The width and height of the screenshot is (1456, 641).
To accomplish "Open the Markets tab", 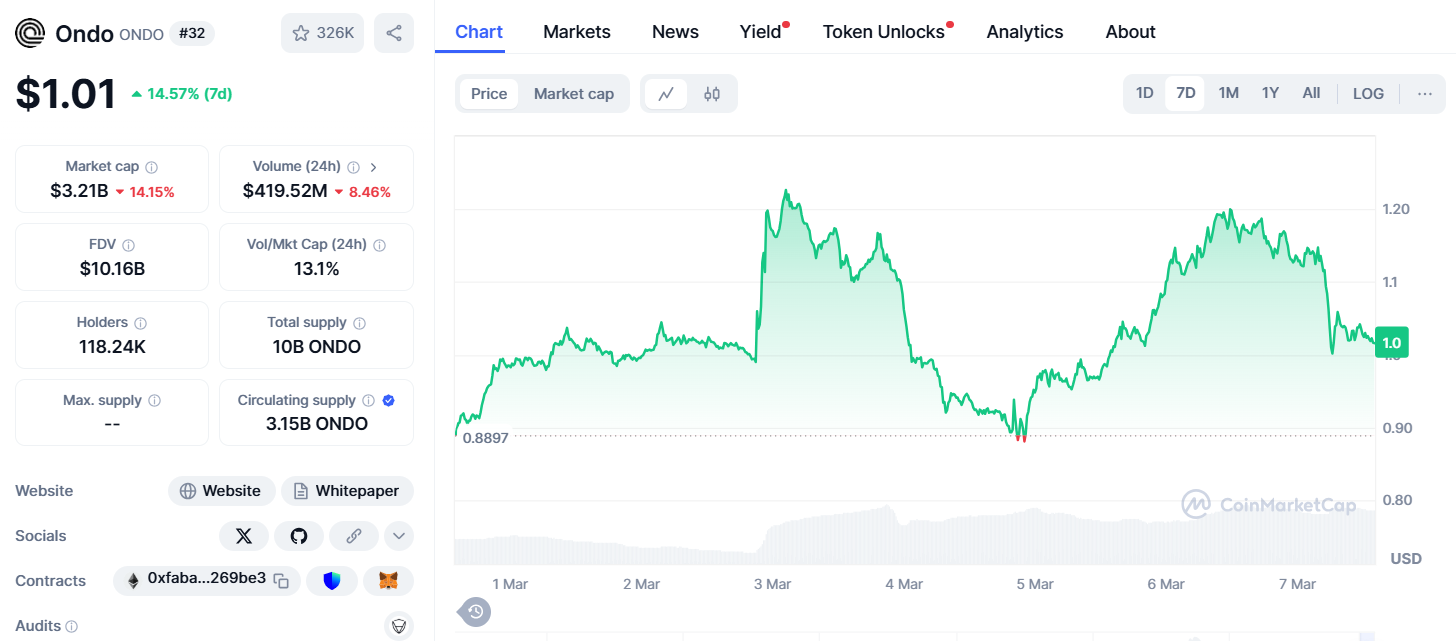I will click(x=576, y=32).
